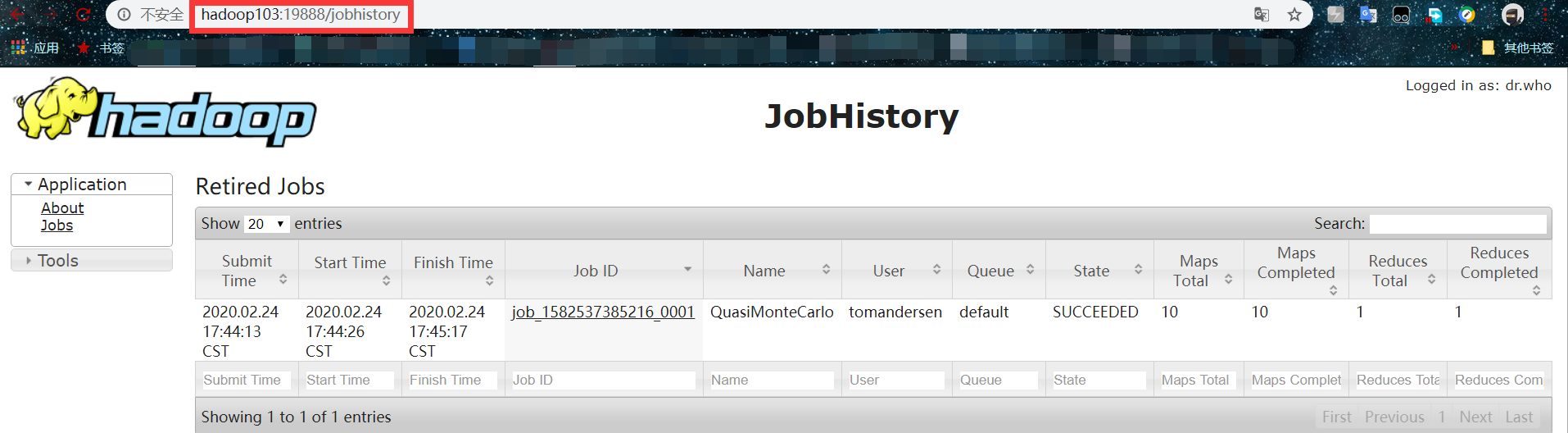Click the 'Showing 1 to 1 of 1 entries' text
This screenshot has height=433, width=1568.
[297, 417]
